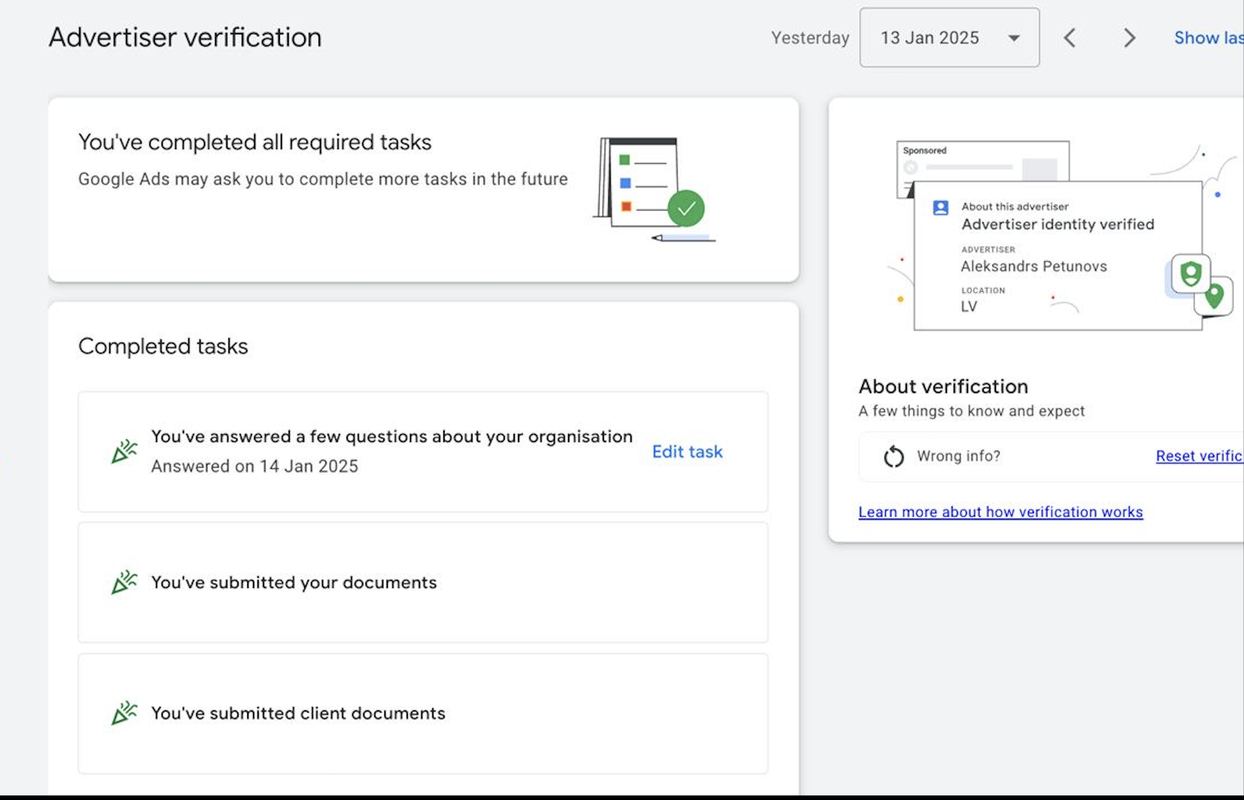Click party icon next to submitted documents
1244x800 pixels.
point(124,583)
